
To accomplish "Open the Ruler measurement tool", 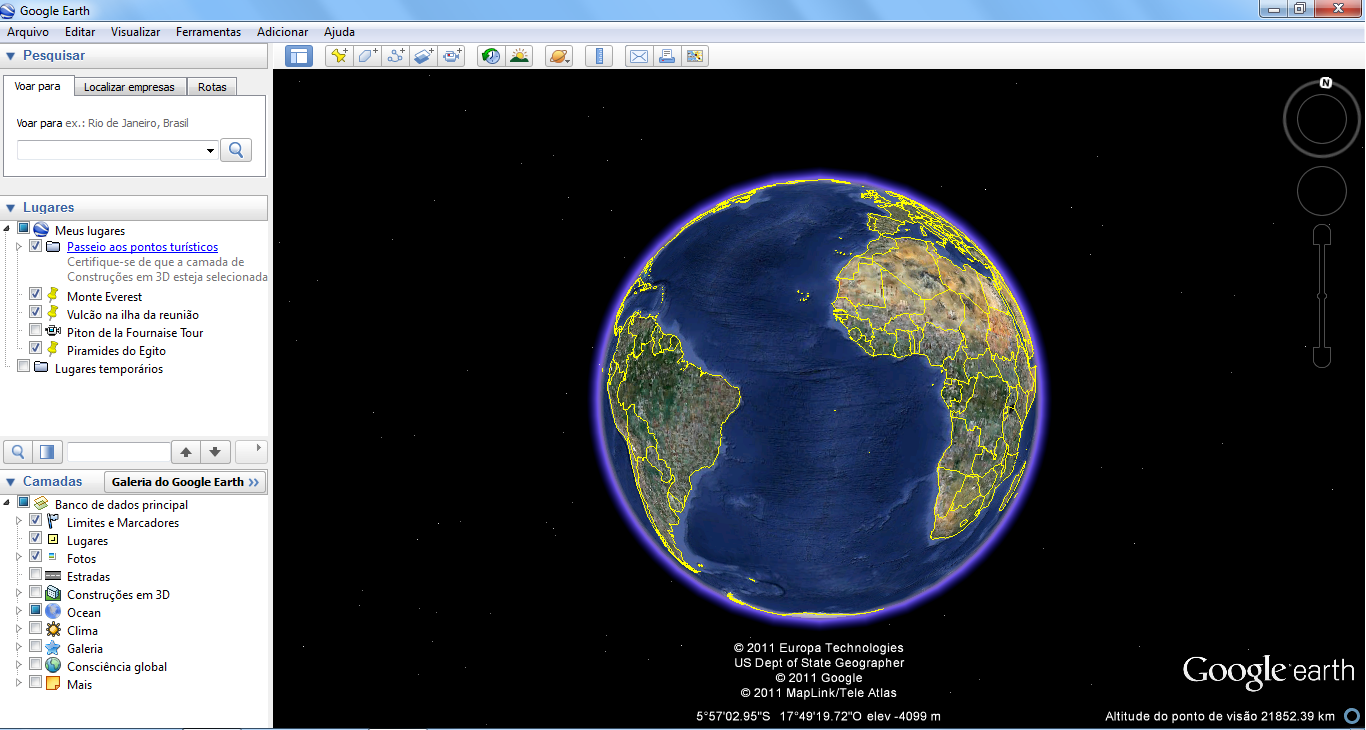I will 598,56.
